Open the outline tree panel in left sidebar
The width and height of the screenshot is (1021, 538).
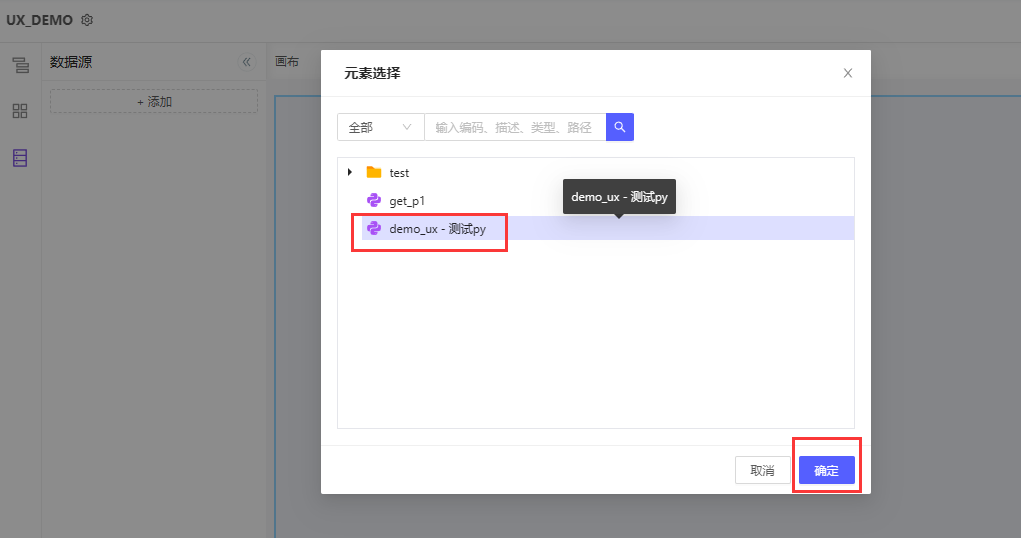pyautogui.click(x=20, y=66)
